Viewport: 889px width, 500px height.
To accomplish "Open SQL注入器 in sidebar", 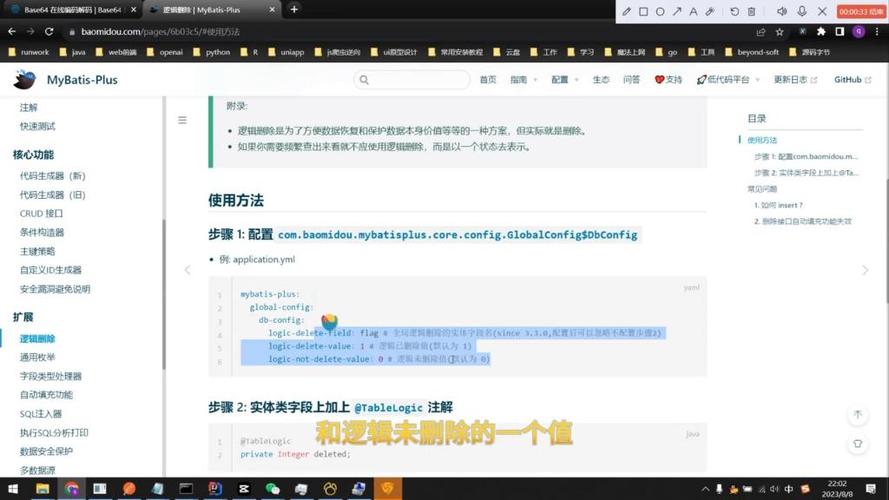I will (41, 414).
